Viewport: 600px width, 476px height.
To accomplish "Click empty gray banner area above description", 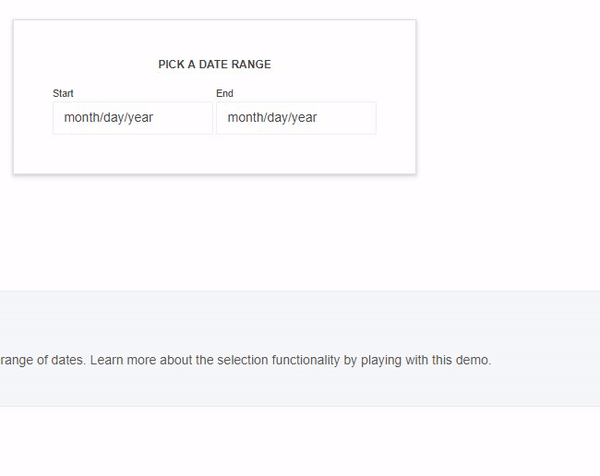I will (x=300, y=315).
